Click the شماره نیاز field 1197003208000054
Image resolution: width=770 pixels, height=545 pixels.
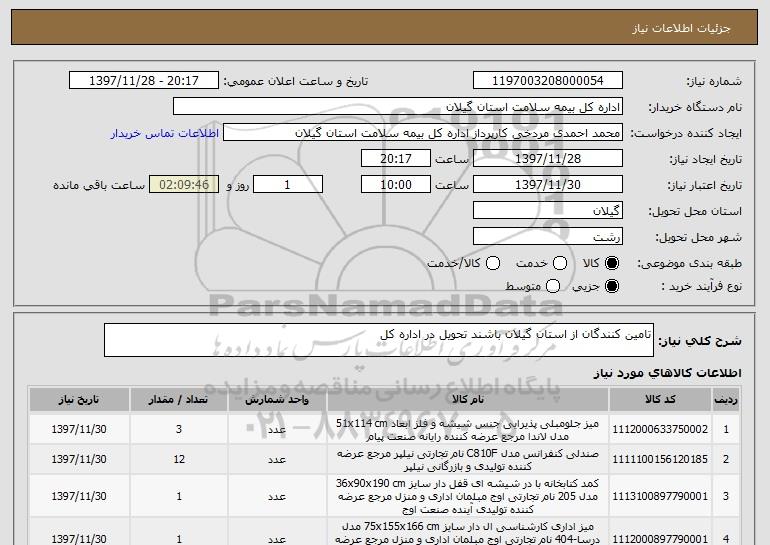[x=548, y=81]
